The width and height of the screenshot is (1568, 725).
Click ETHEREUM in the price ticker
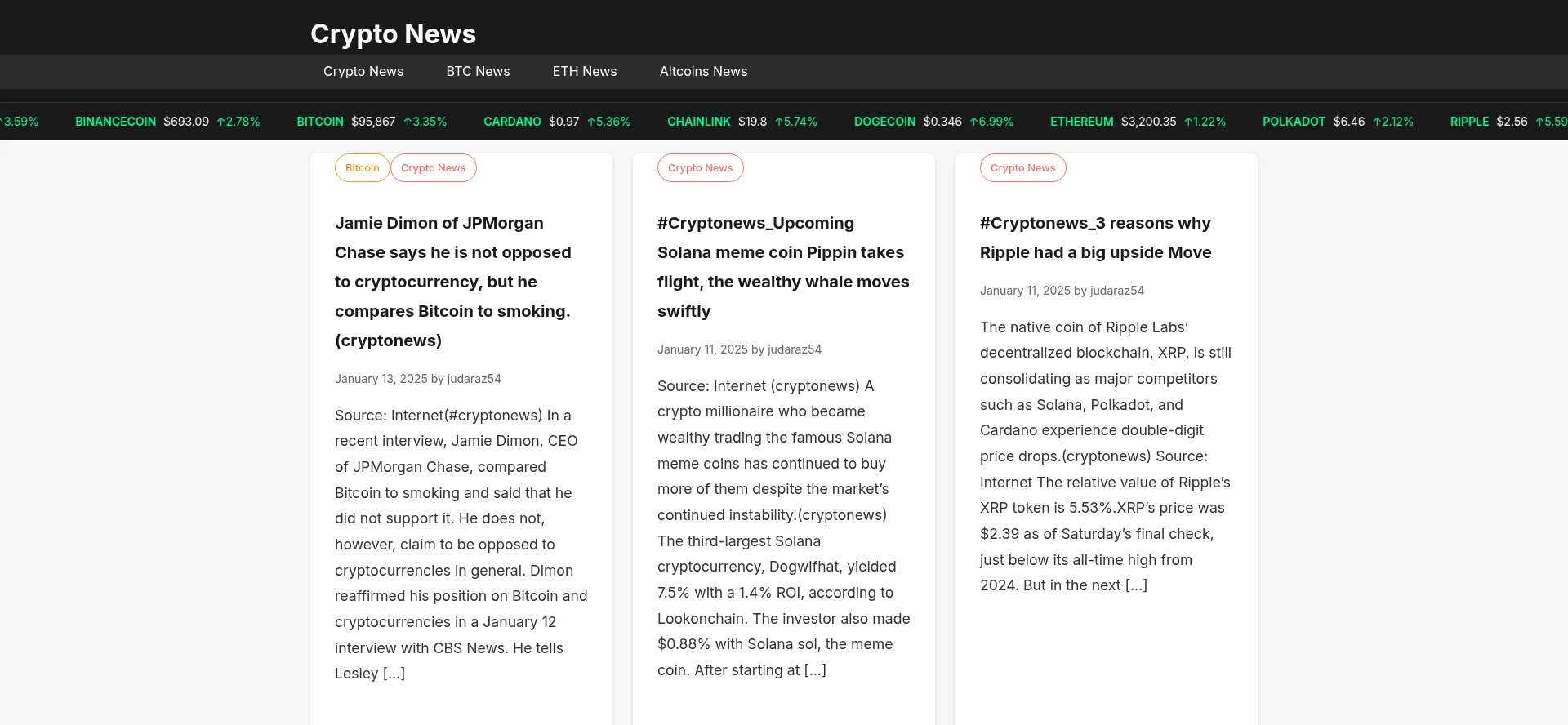point(1081,122)
